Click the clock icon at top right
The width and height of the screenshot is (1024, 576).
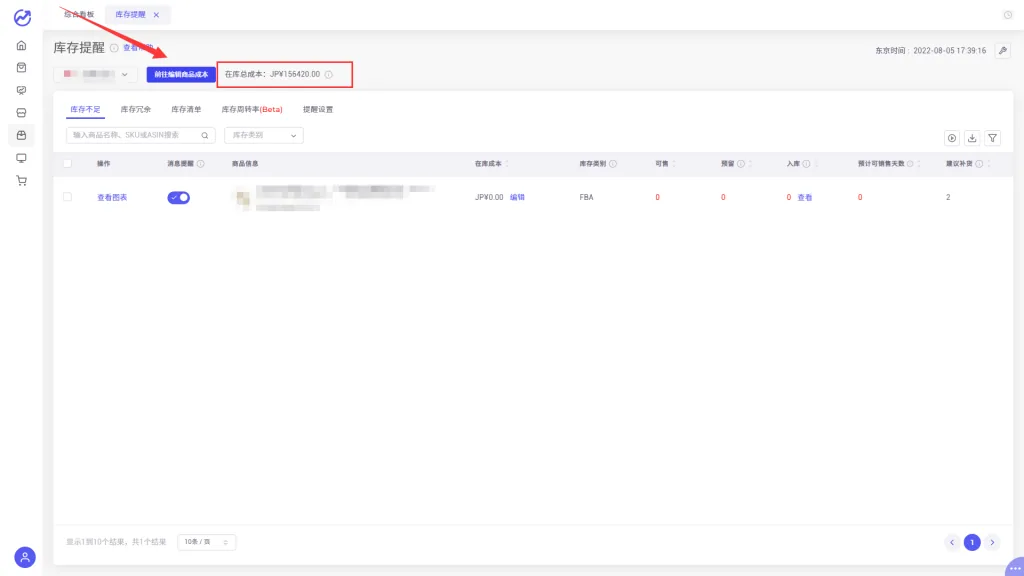[x=1008, y=14]
